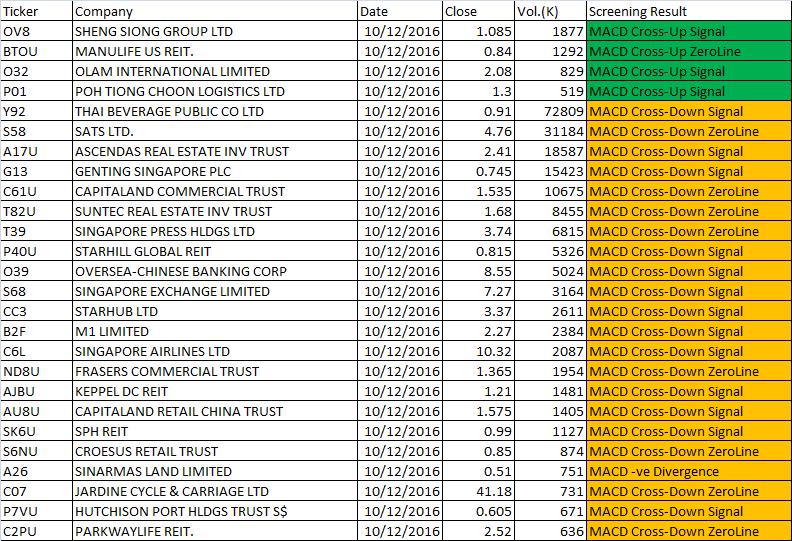The height and width of the screenshot is (541, 792).
Task: Click close value 0.745
Action: 478,171
